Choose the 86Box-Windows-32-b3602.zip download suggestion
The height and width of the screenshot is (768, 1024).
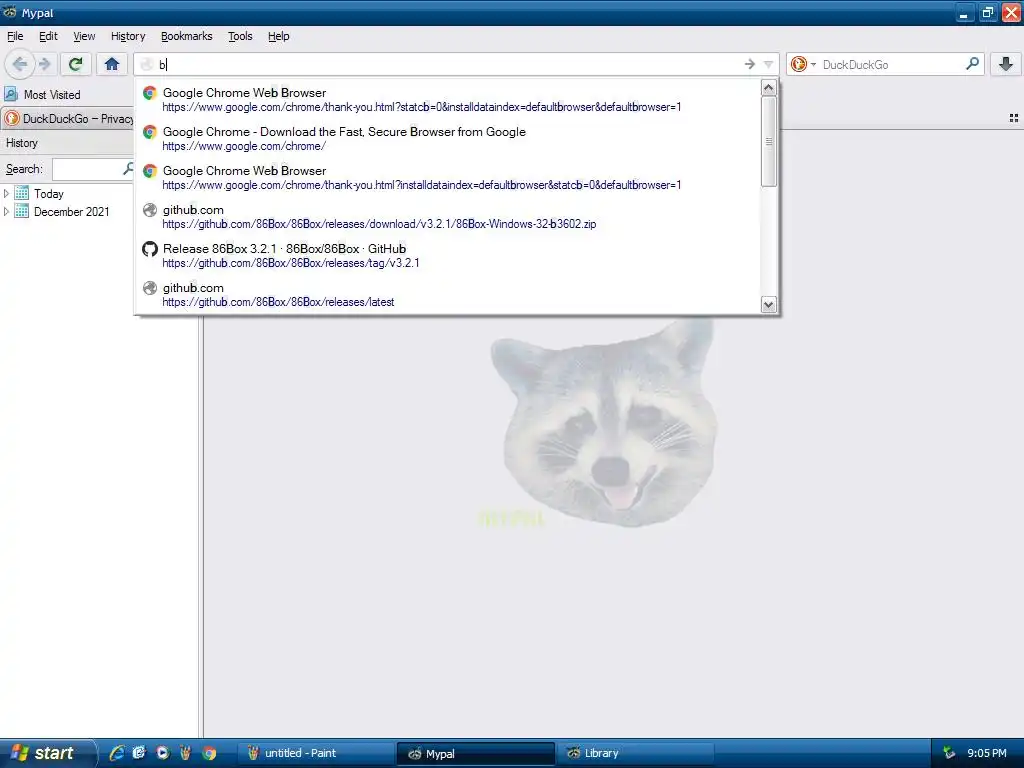(448, 217)
